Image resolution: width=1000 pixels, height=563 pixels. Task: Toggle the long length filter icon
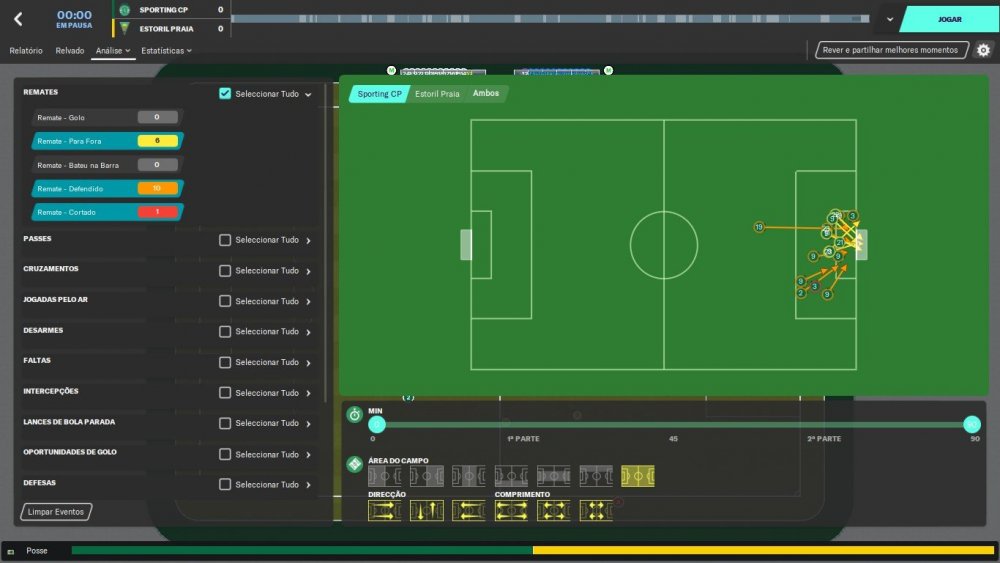(x=511, y=511)
